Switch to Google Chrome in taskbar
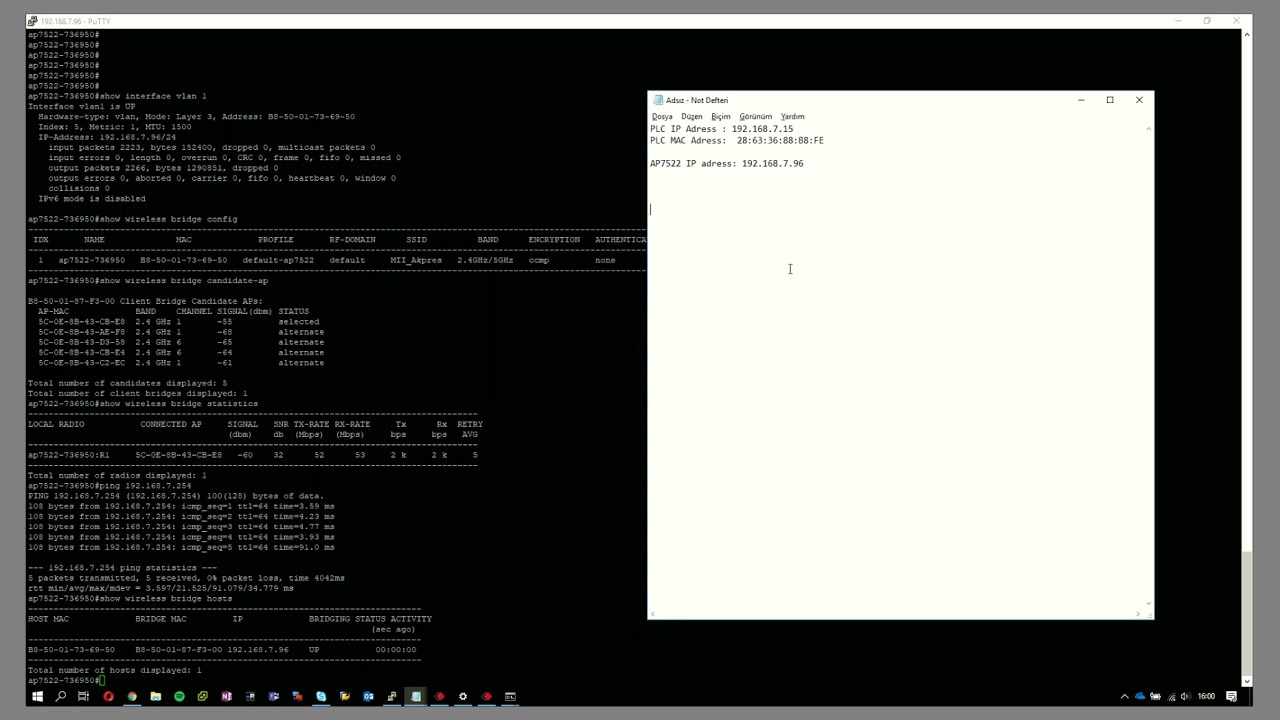This screenshot has height=720, width=1280. click(132, 696)
